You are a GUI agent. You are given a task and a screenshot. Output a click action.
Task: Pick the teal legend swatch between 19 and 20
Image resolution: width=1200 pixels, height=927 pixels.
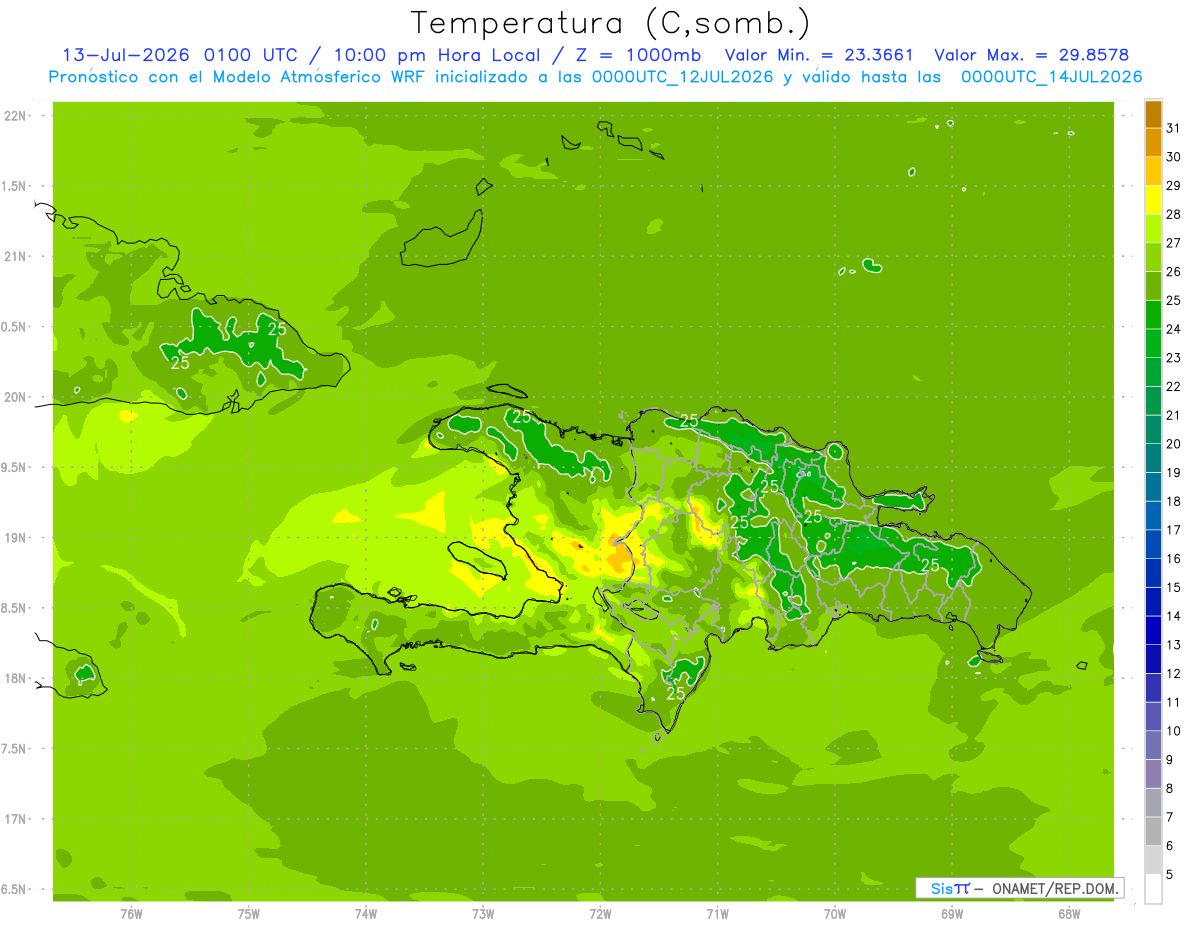1153,458
